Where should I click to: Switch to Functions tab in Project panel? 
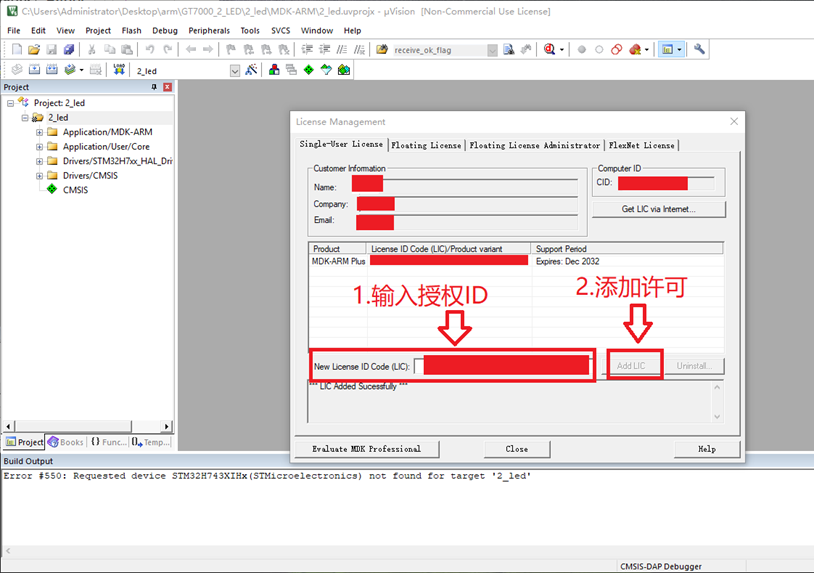coord(108,442)
